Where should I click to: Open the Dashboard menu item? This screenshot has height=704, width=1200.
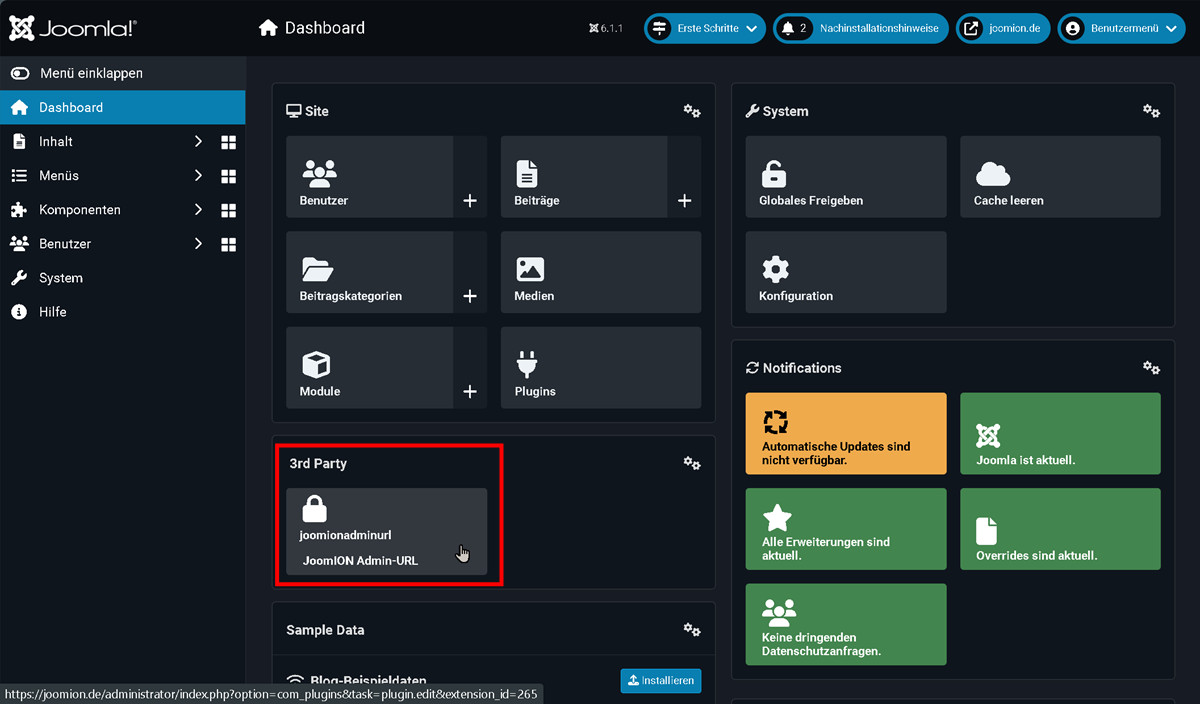pos(122,107)
